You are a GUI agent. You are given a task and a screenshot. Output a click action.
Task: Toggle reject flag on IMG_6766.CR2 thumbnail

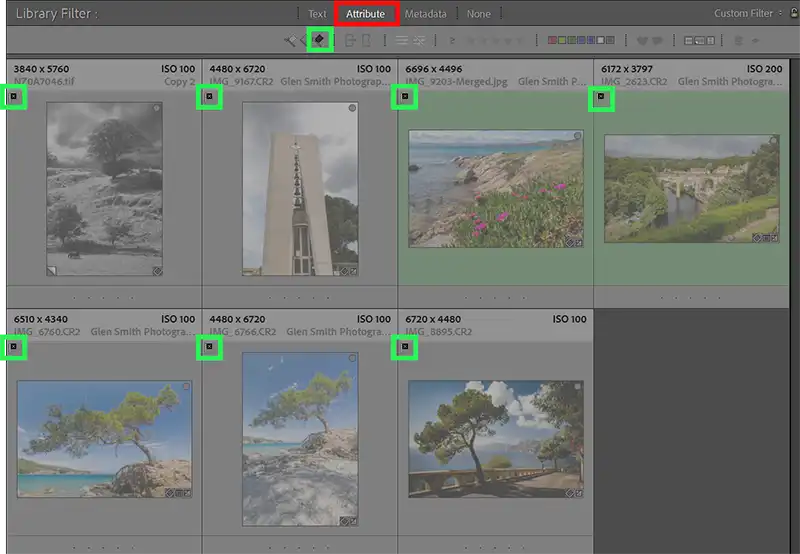209,347
